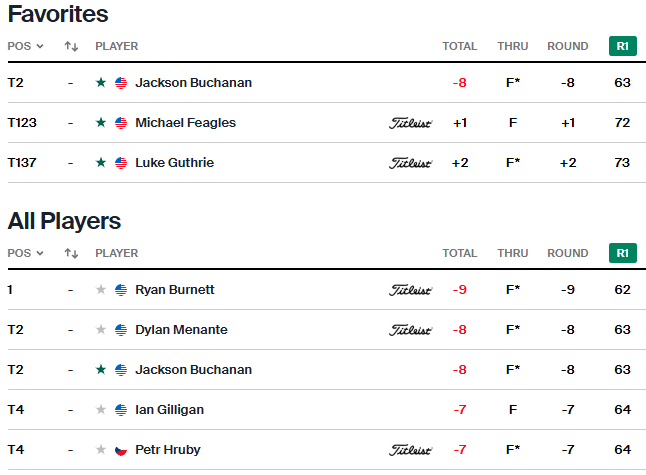The image size is (646, 475).
Task: Sort All Players by TOTAL column
Action: [x=460, y=253]
